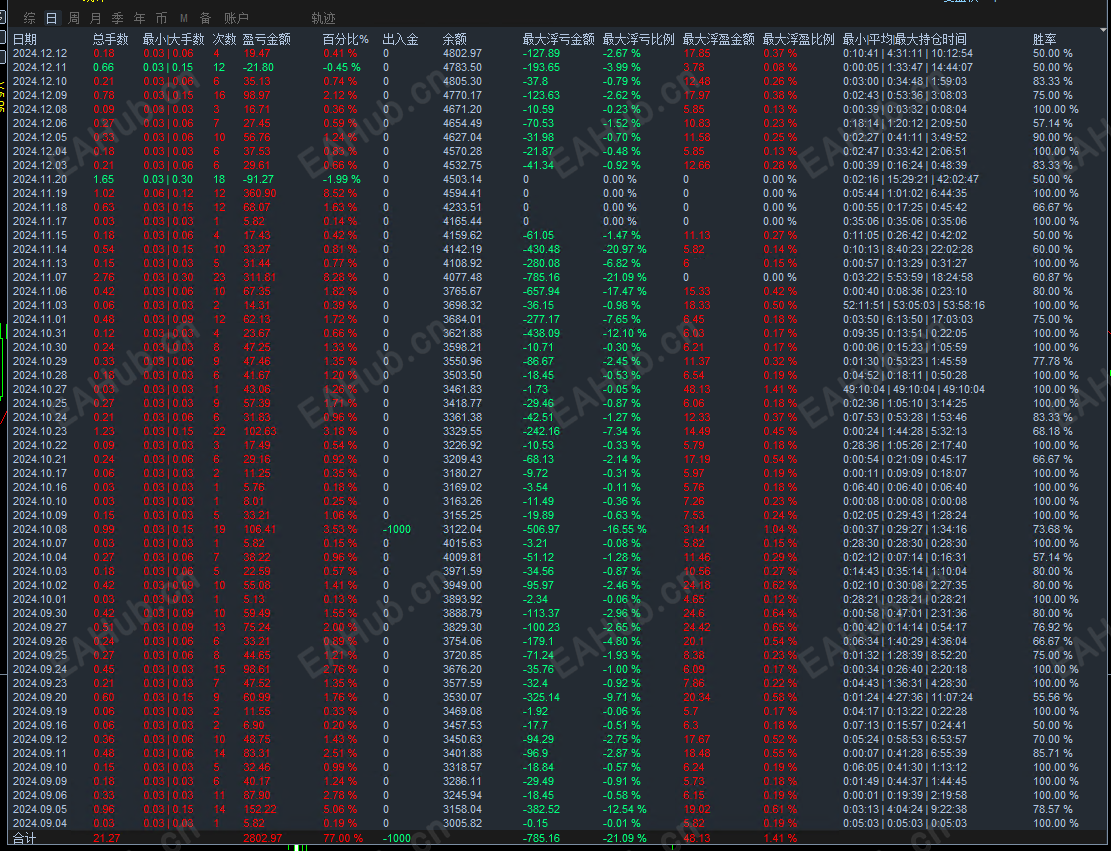Sort by the 余额 column header
The height and width of the screenshot is (851, 1111).
point(455,39)
